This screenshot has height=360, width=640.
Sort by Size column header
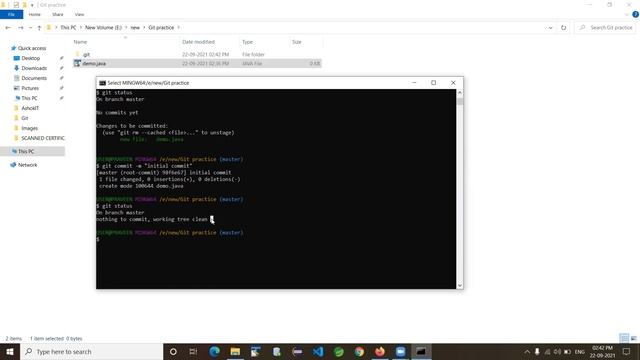click(x=297, y=42)
